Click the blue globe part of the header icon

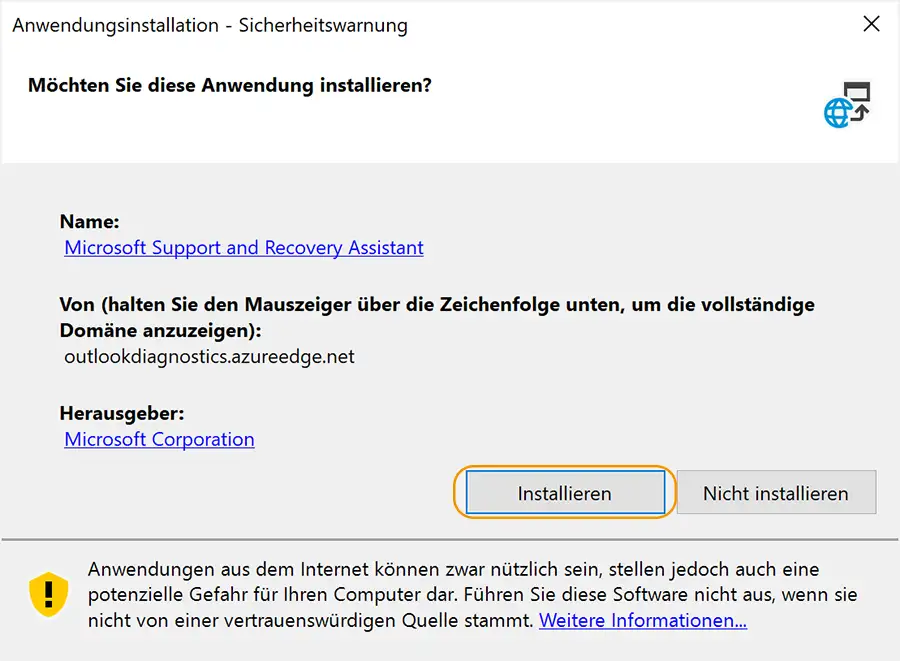pos(837,113)
